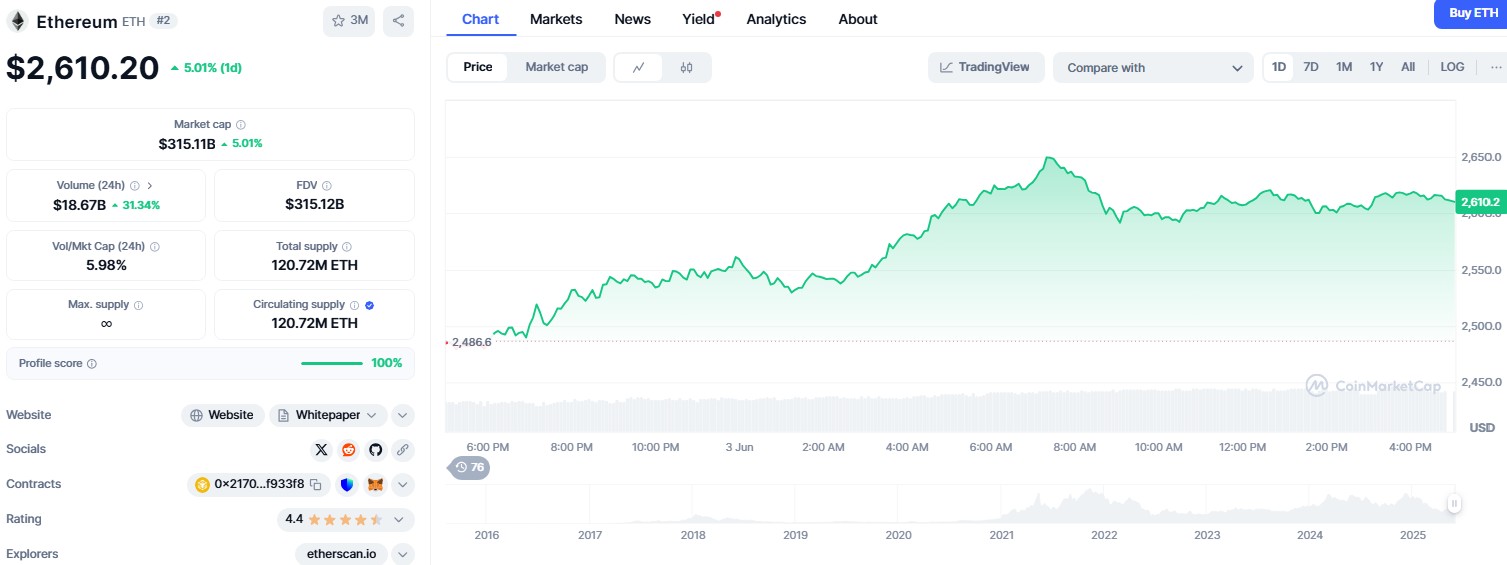
Task: Expand the Whitepaper dropdown
Action: pos(373,415)
